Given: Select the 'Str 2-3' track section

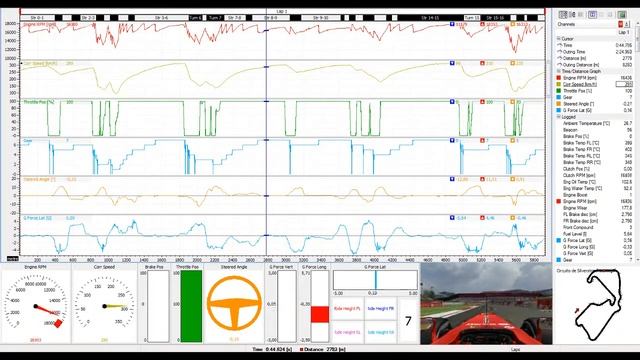Looking at the screenshot, I should (x=88, y=18).
